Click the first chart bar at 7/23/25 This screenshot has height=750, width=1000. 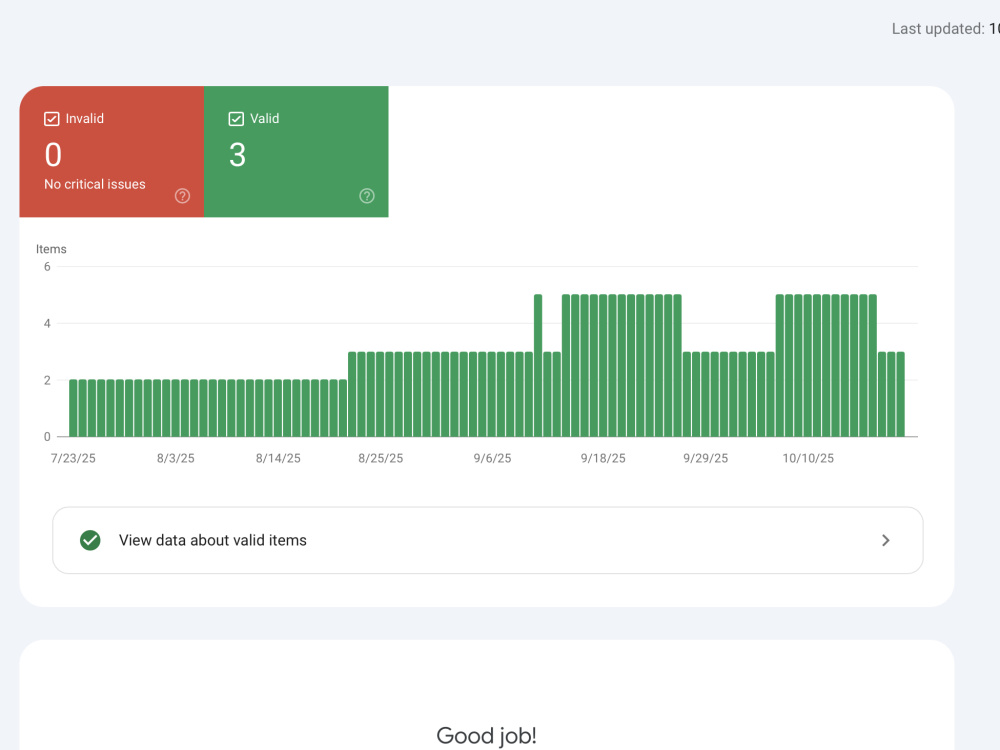pyautogui.click(x=73, y=408)
